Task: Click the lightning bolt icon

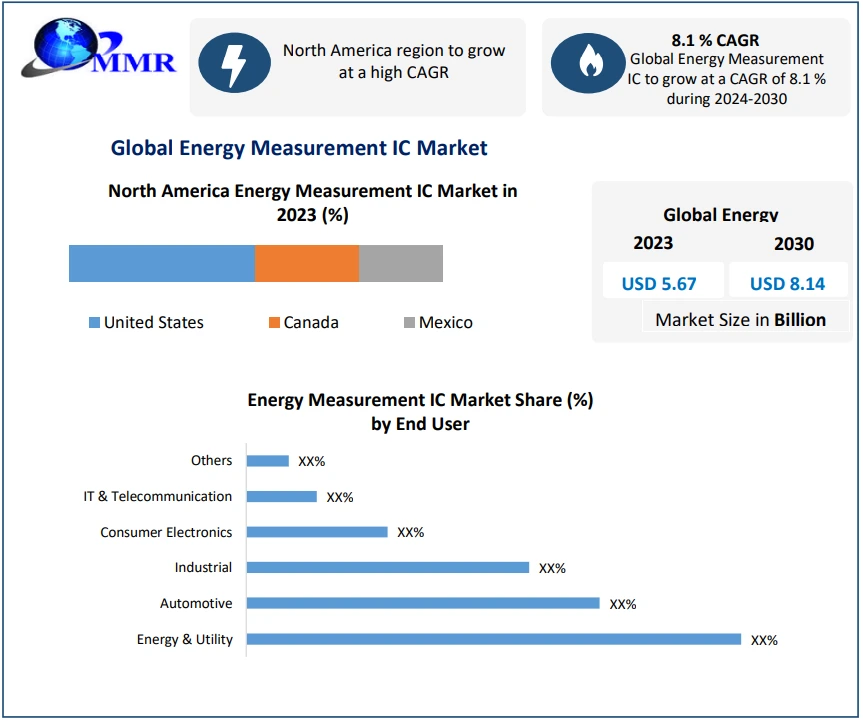Action: pyautogui.click(x=234, y=63)
